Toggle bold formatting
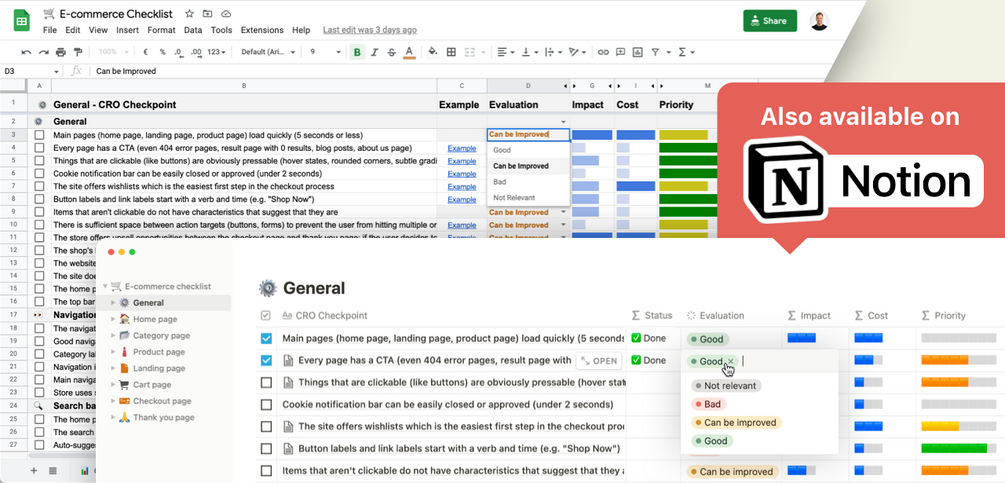1005x483 pixels. coord(357,53)
